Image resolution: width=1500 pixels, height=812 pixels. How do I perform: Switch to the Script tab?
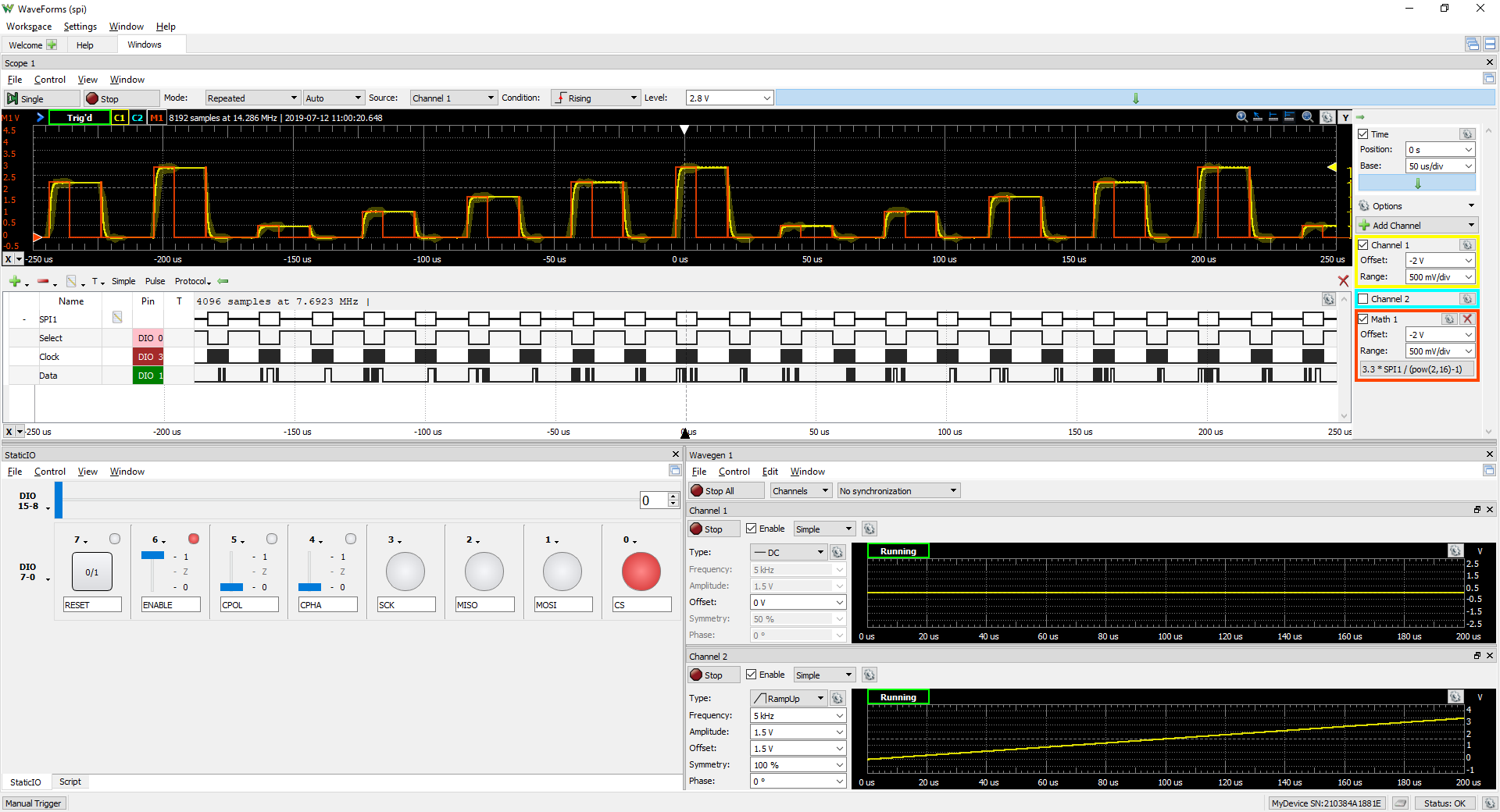click(70, 782)
